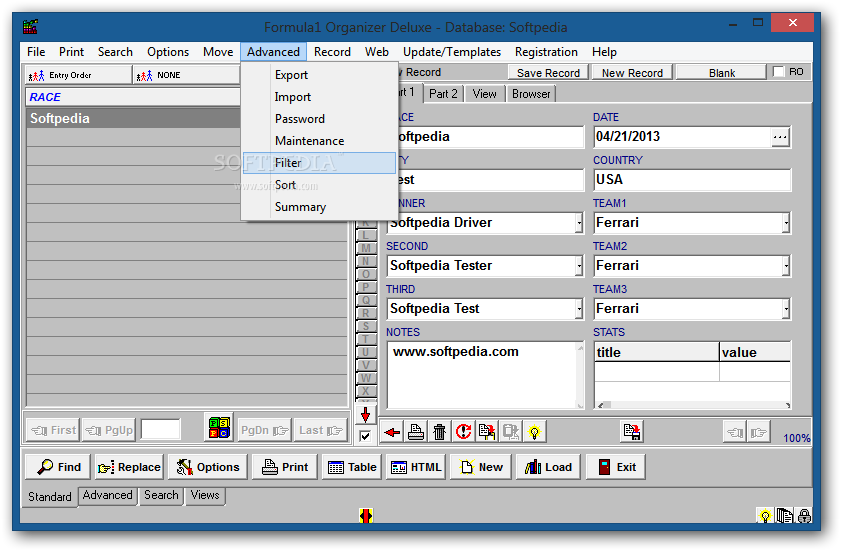The image size is (841, 551).
Task: Click the Table button
Action: point(352,467)
